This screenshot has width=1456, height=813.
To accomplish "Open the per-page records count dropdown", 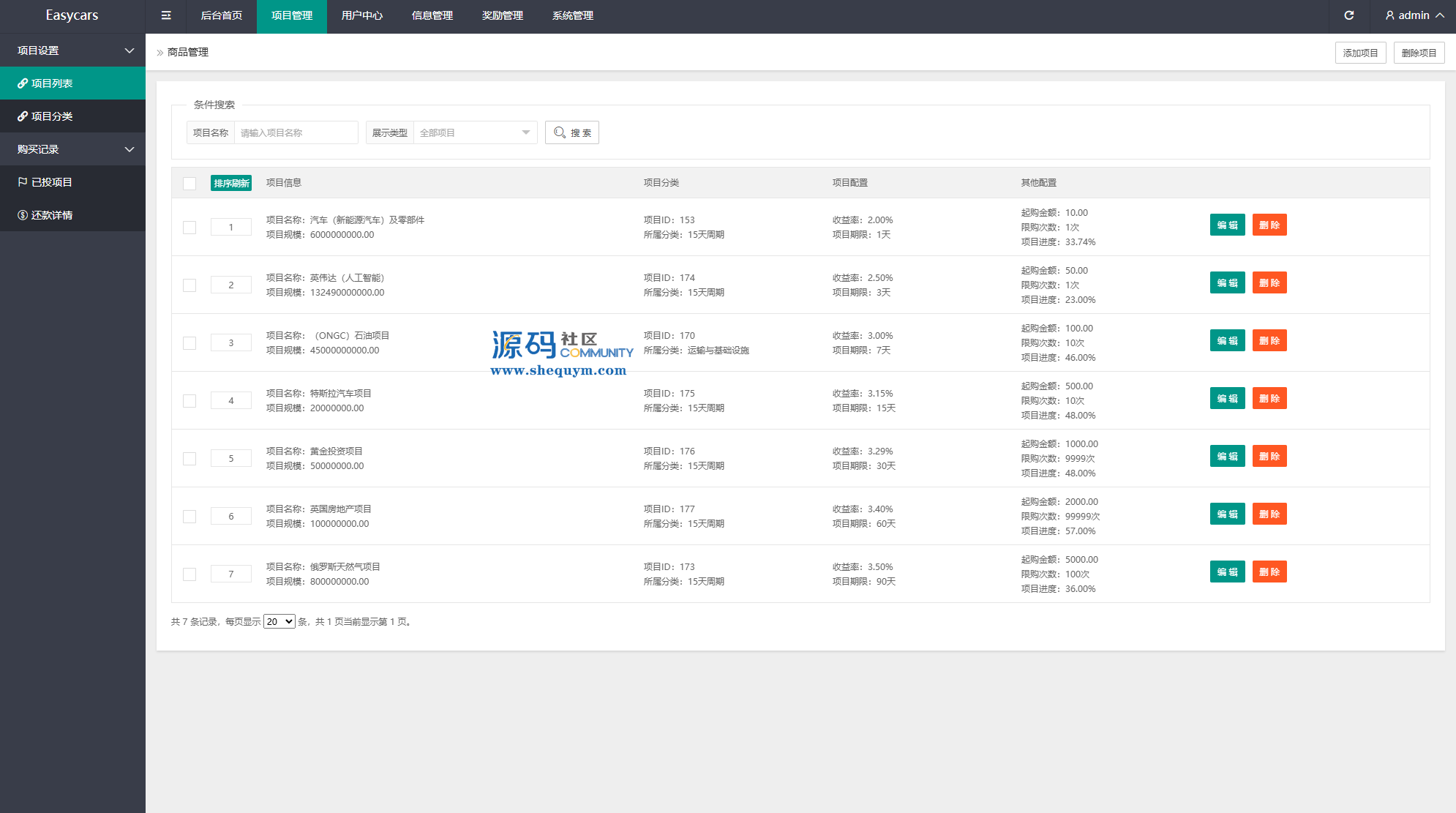I will point(279,621).
